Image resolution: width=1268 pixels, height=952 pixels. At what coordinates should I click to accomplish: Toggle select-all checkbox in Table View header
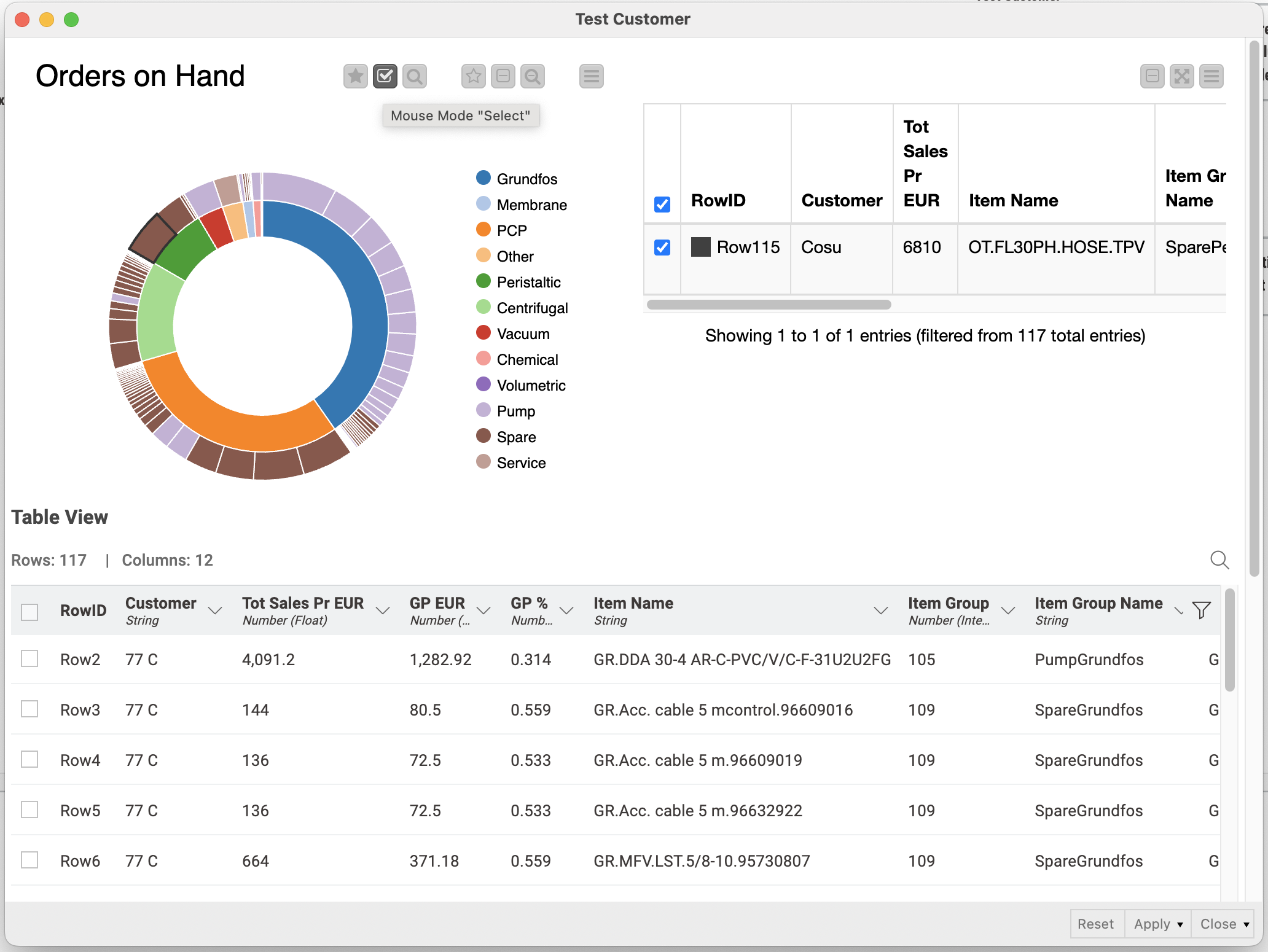[29, 612]
